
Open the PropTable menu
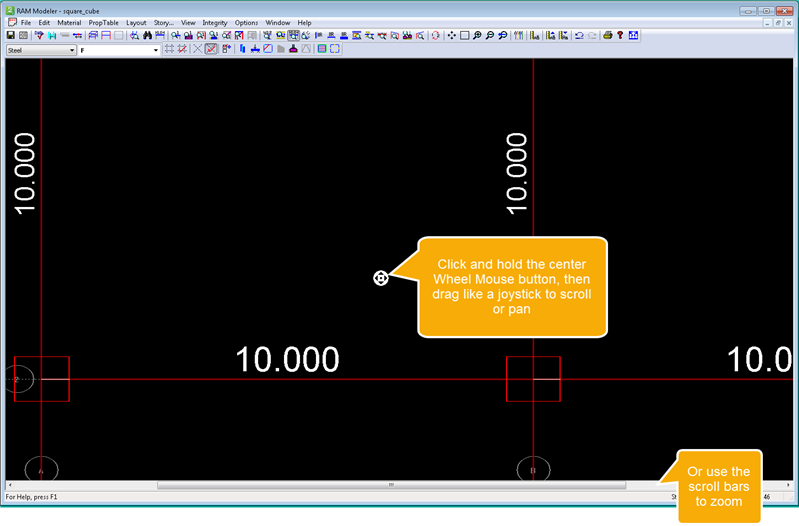[103, 22]
